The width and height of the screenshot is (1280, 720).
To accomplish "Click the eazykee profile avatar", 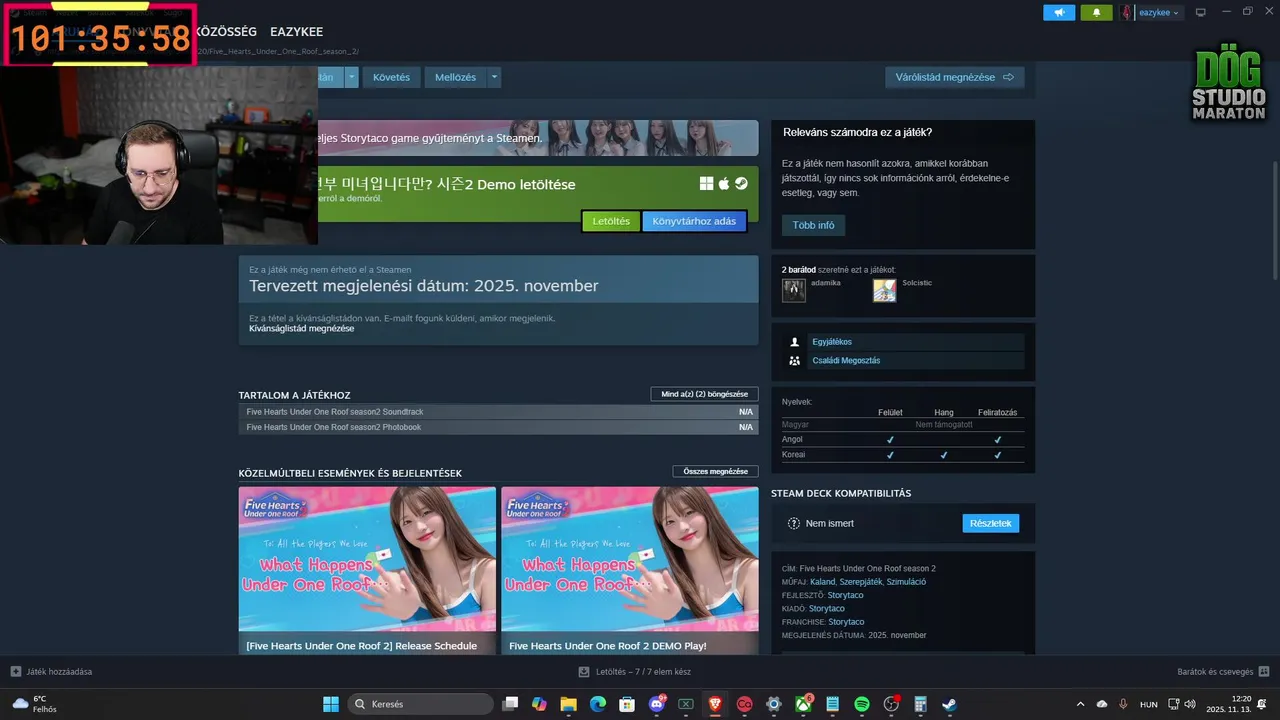I will click(1127, 12).
